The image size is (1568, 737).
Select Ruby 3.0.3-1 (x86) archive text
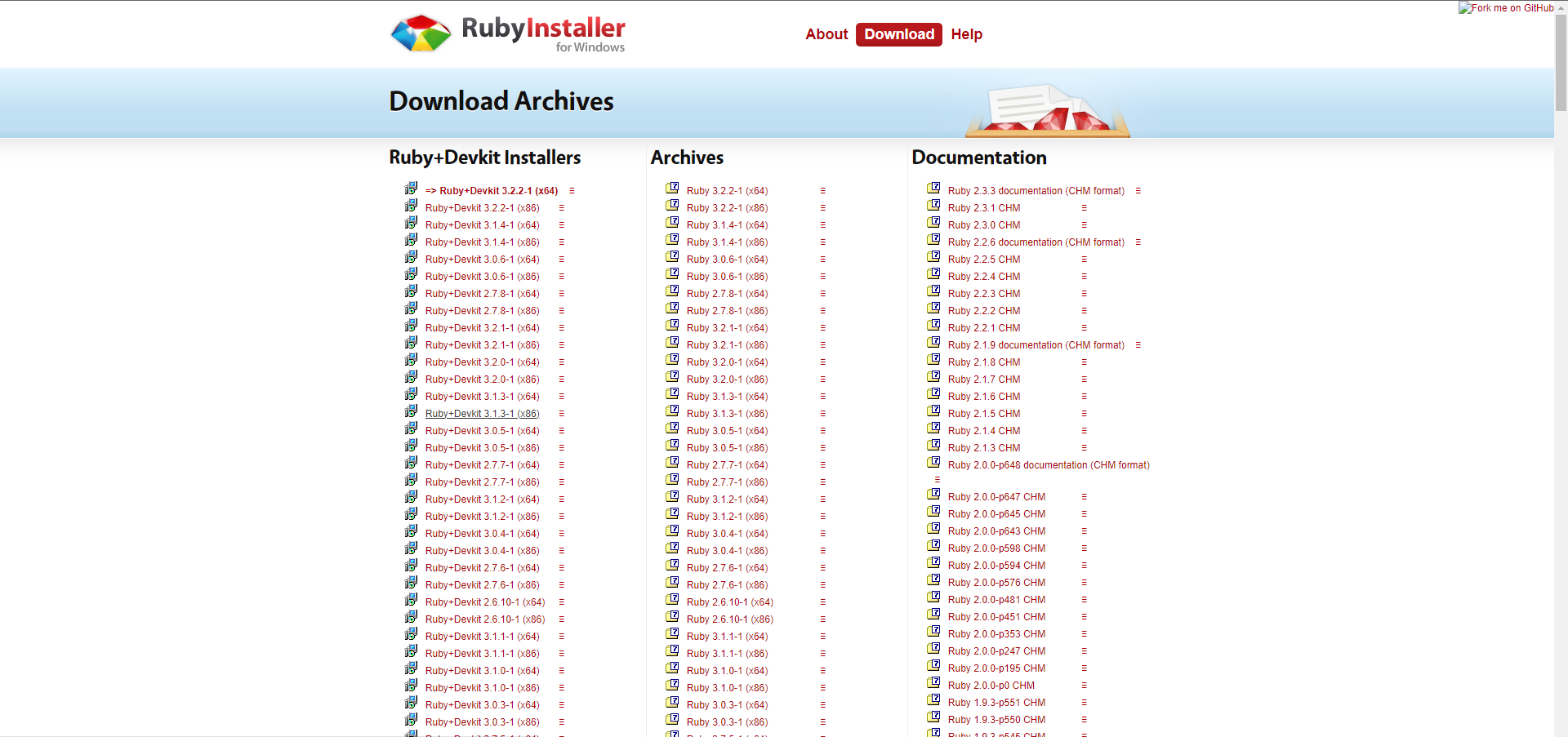click(x=727, y=722)
